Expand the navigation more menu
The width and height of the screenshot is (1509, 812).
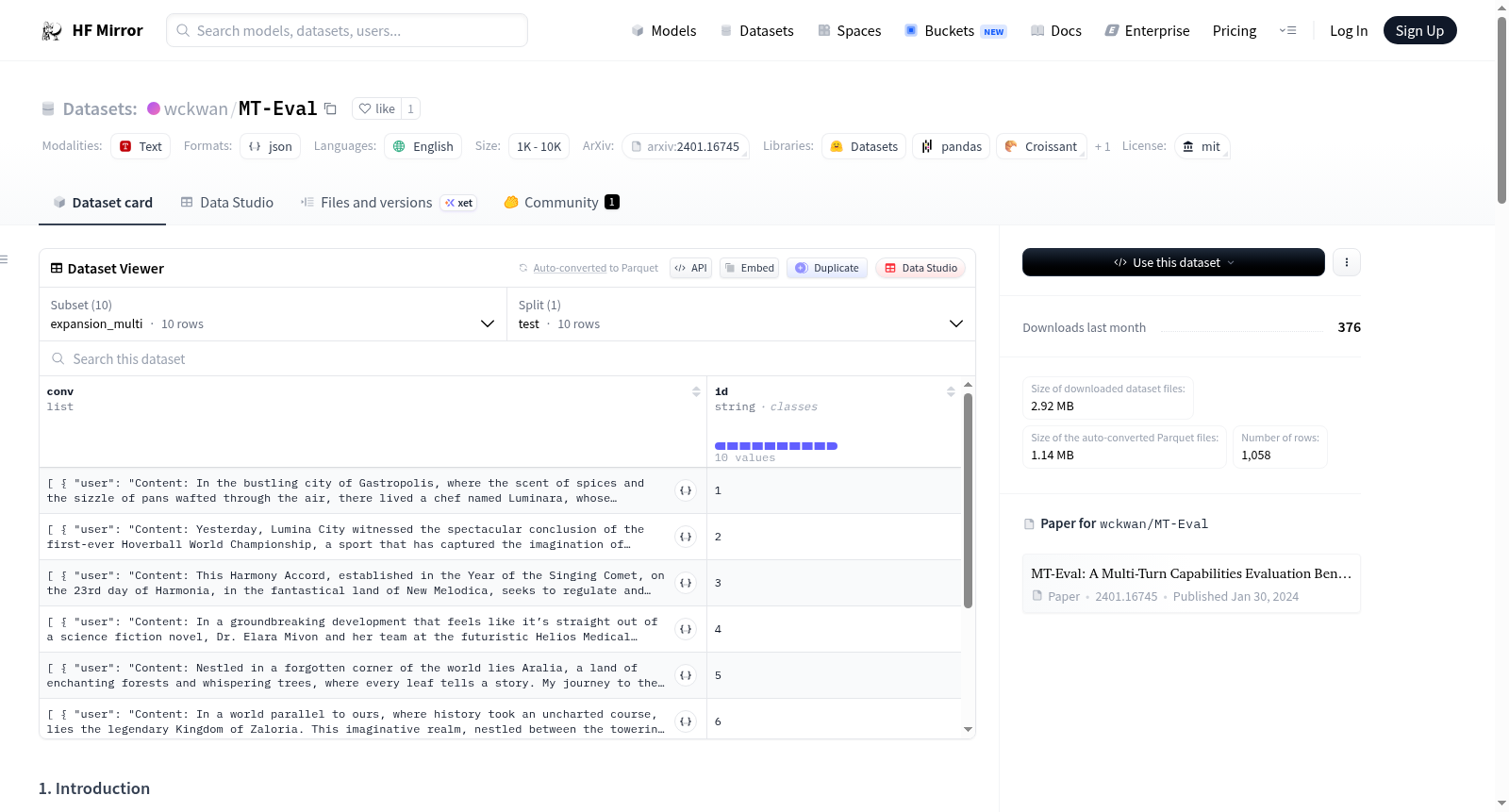[1287, 30]
